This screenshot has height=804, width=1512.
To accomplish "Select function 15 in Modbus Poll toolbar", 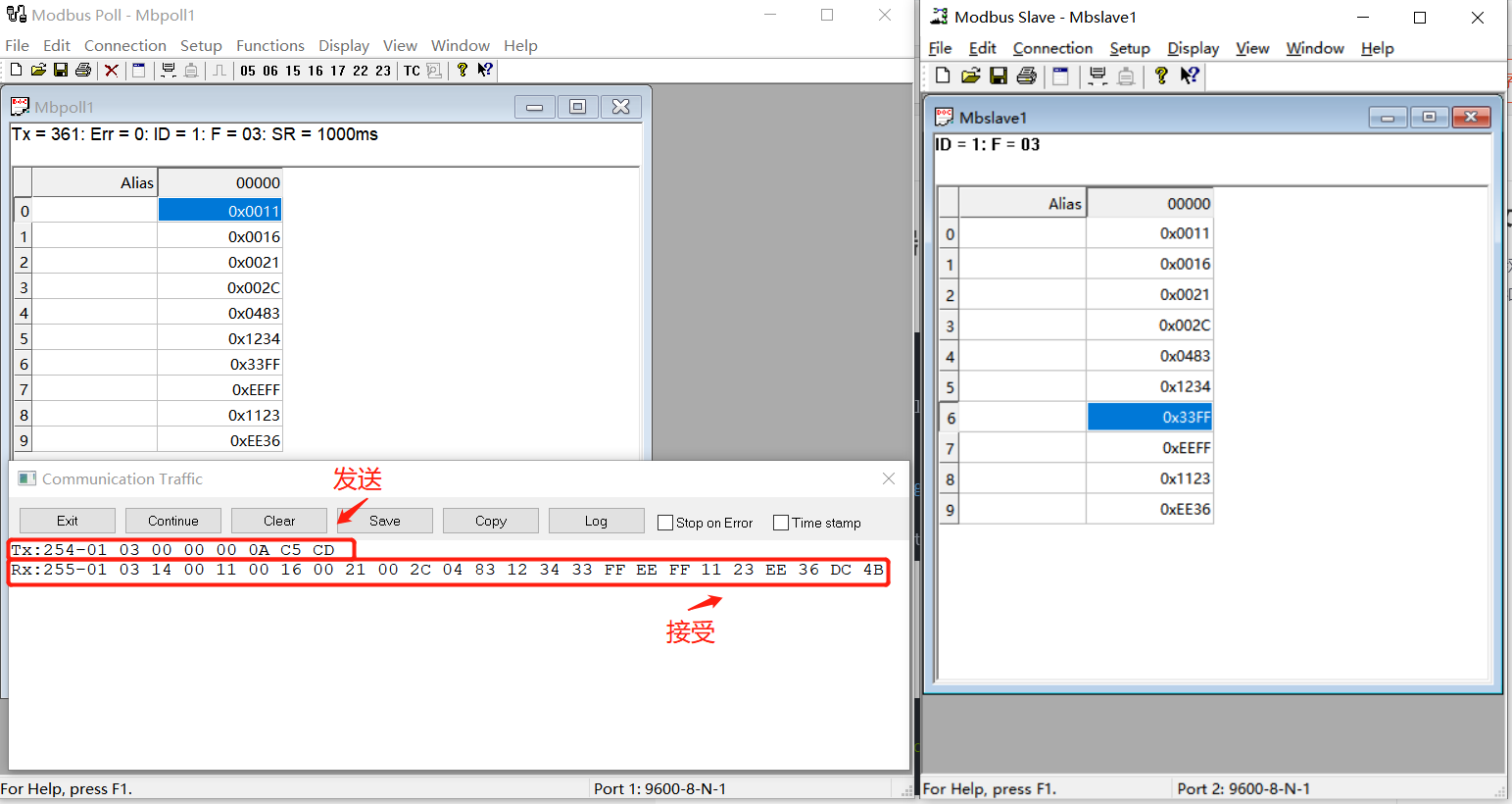I will pyautogui.click(x=293, y=71).
